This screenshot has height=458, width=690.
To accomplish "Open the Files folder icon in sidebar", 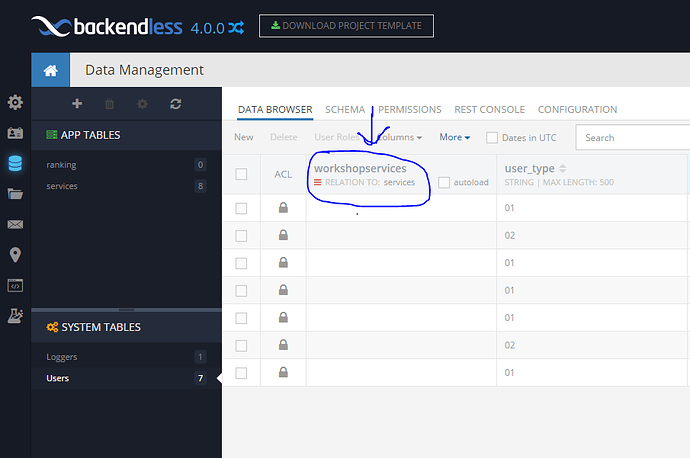I will 15,194.
